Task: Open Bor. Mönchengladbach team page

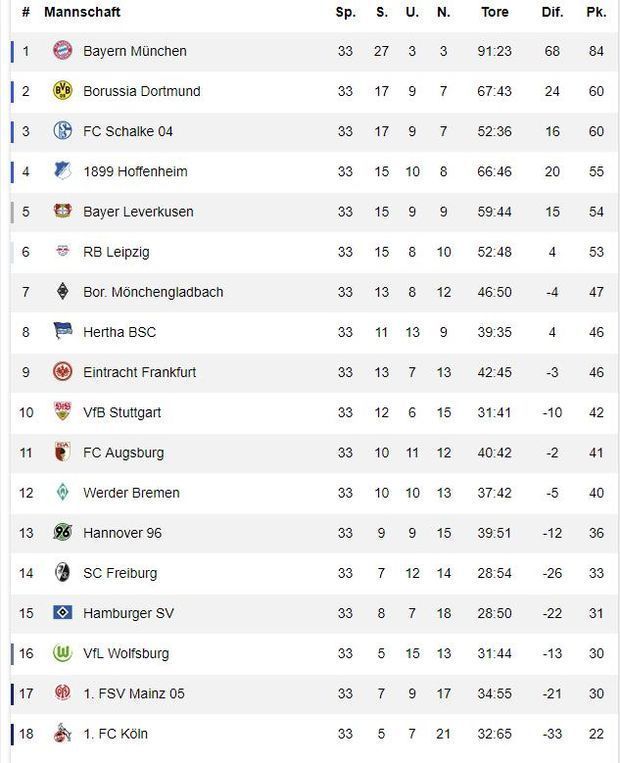Action: (153, 292)
